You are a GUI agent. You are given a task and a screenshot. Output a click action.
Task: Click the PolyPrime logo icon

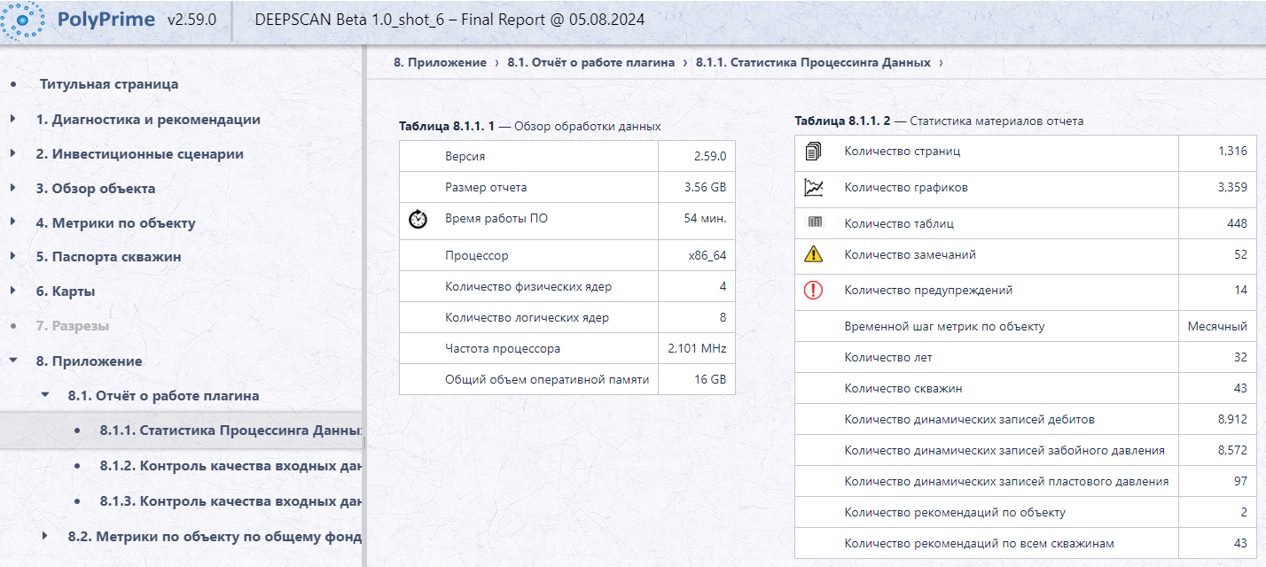[x=24, y=20]
